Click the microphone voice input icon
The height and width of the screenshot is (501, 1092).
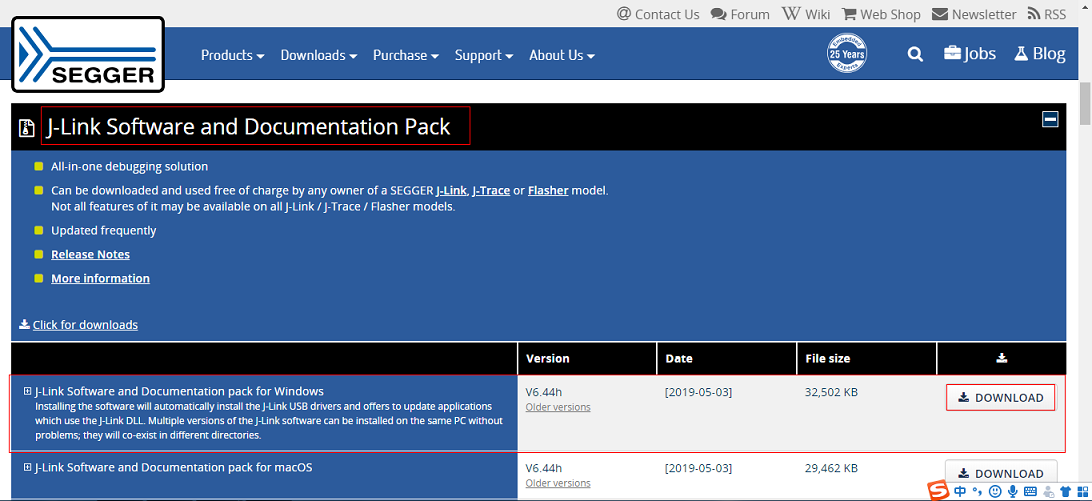(1013, 491)
